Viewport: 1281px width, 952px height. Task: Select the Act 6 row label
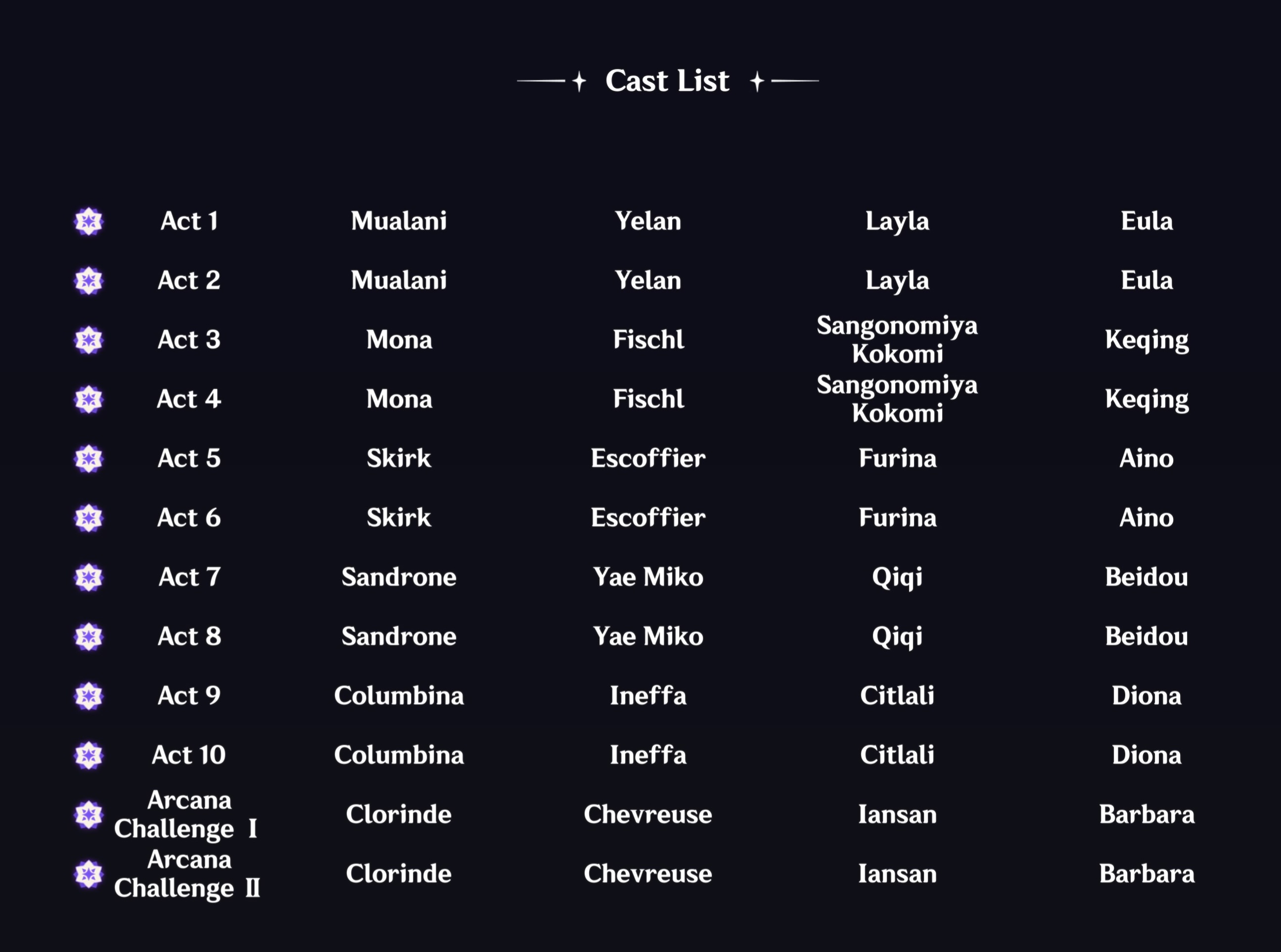click(189, 518)
